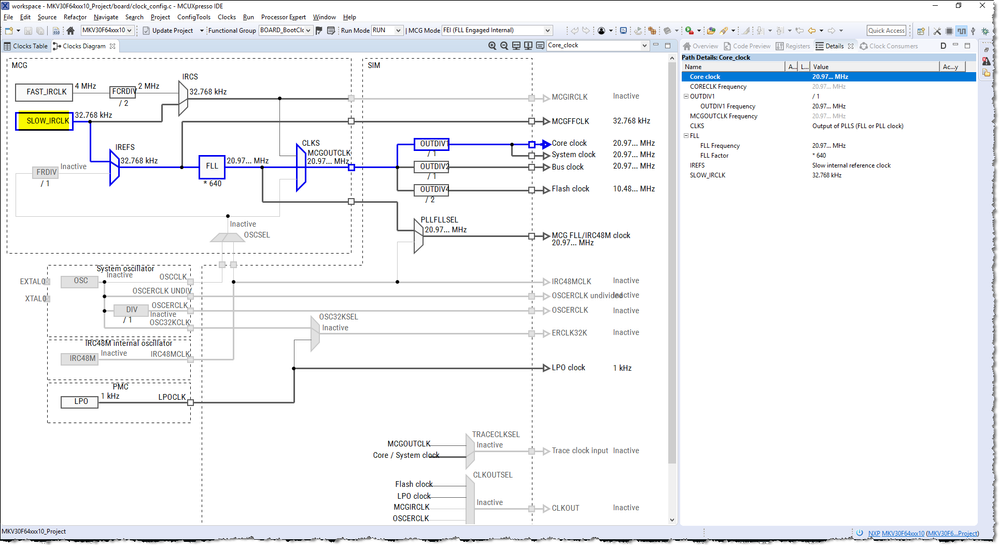Open the ConfigTools menu
Viewport: 999px width, 545px height.
[194, 17]
